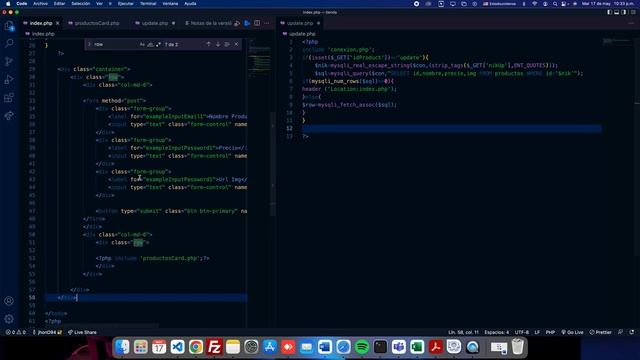
Task: Click Prettier in the status bar
Action: (x=600, y=332)
